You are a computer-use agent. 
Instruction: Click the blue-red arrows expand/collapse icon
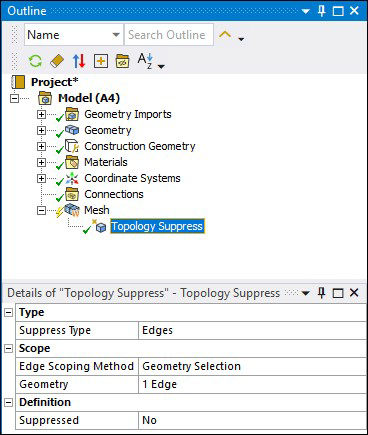pos(79,61)
